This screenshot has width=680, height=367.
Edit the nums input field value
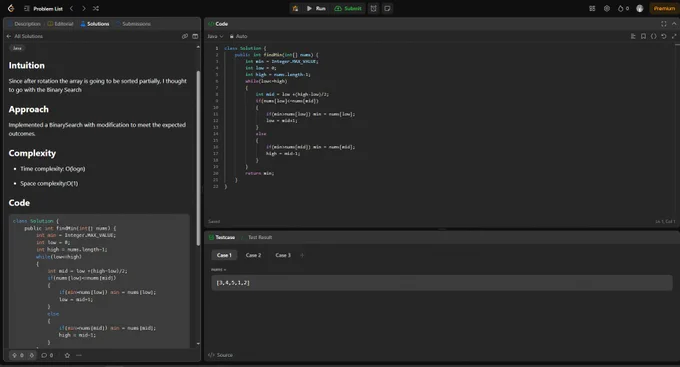pyautogui.click(x=442, y=283)
